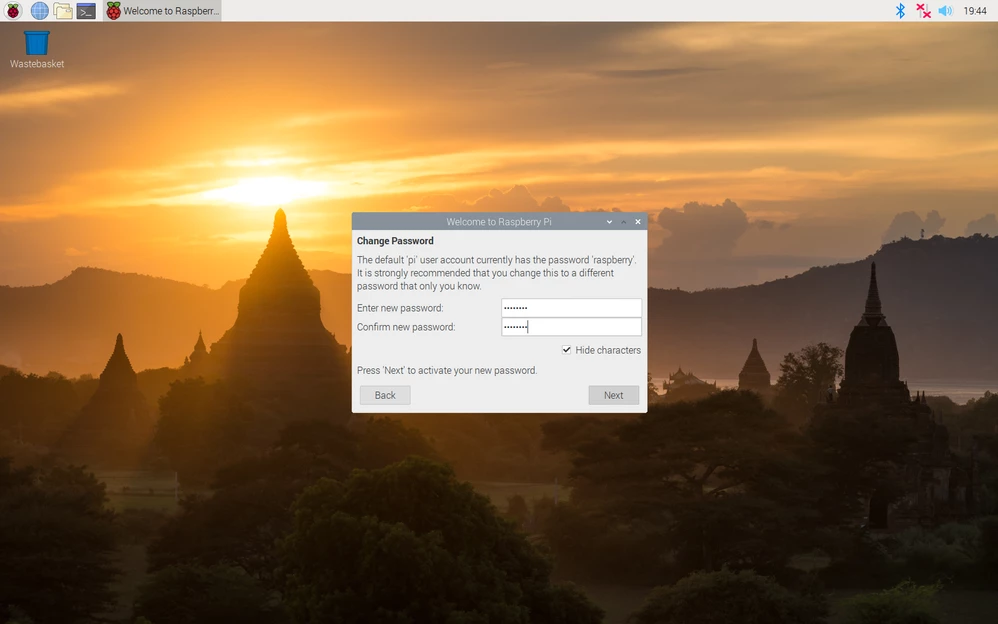Uncheck the Hide characters checkbox

click(x=567, y=350)
